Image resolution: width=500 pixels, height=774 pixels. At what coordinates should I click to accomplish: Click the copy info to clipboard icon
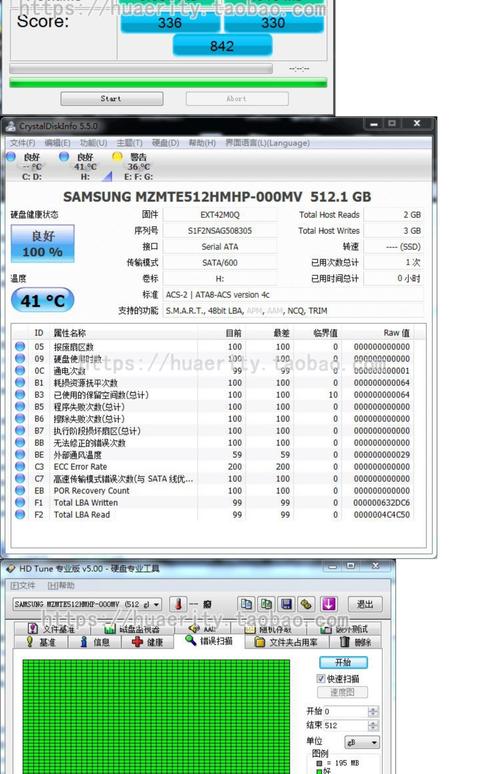pyautogui.click(x=246, y=604)
